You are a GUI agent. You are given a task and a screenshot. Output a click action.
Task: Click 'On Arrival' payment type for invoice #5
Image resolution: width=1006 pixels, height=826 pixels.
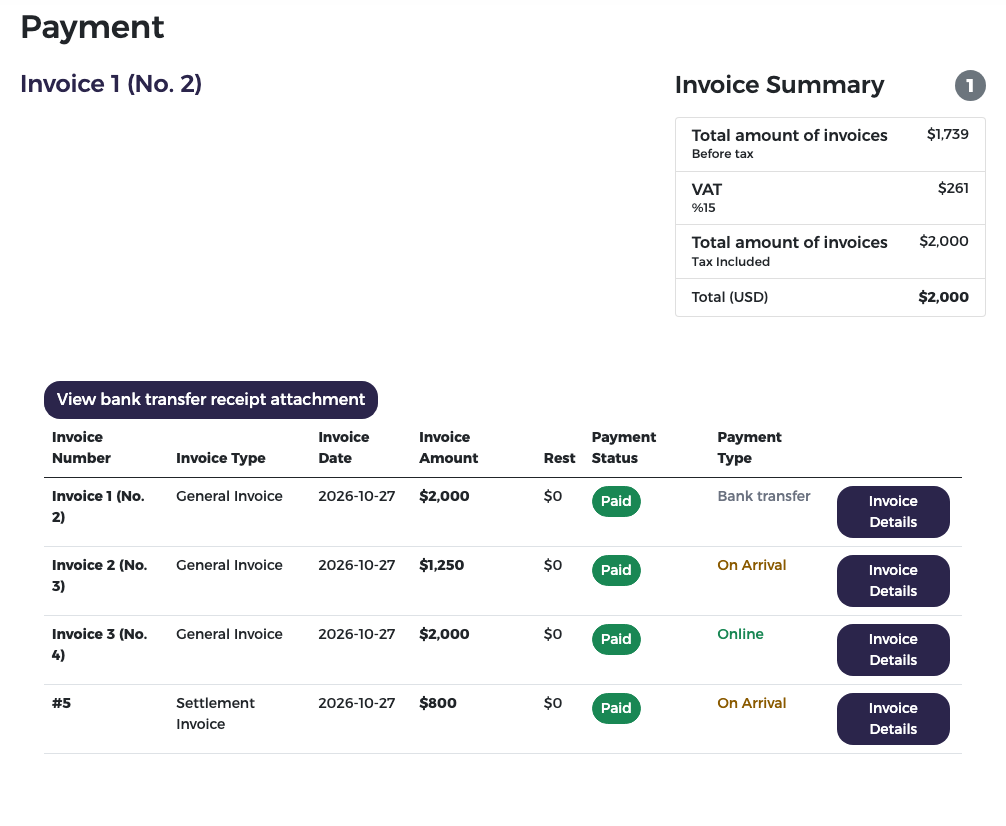coord(751,703)
